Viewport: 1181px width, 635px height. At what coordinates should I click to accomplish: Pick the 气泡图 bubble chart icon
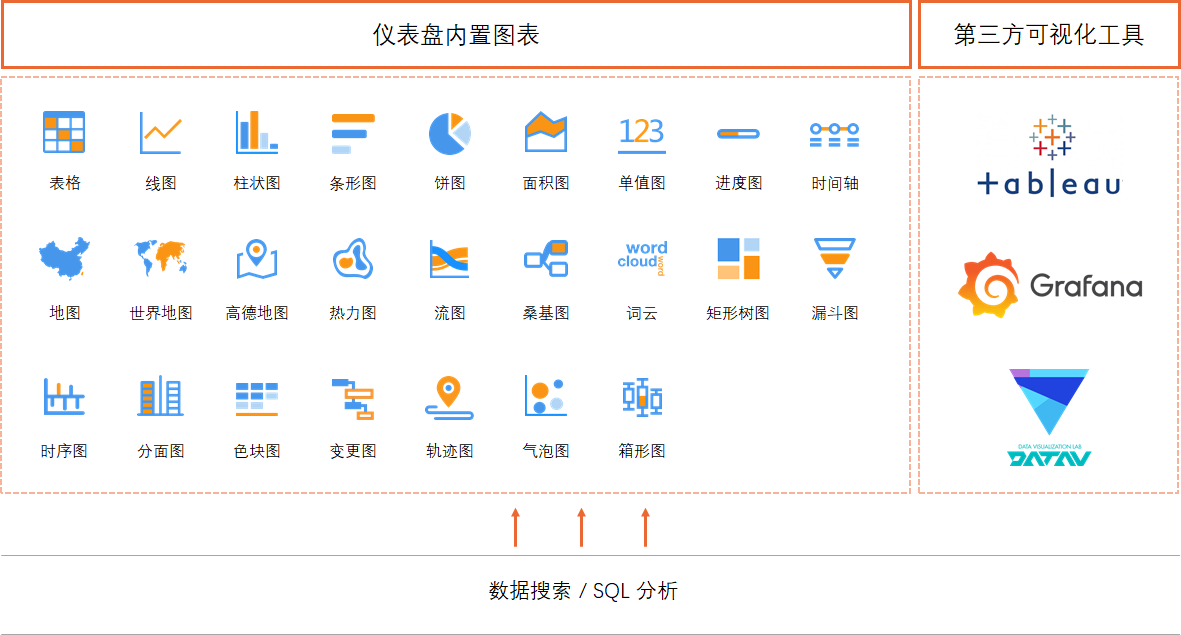pyautogui.click(x=546, y=396)
